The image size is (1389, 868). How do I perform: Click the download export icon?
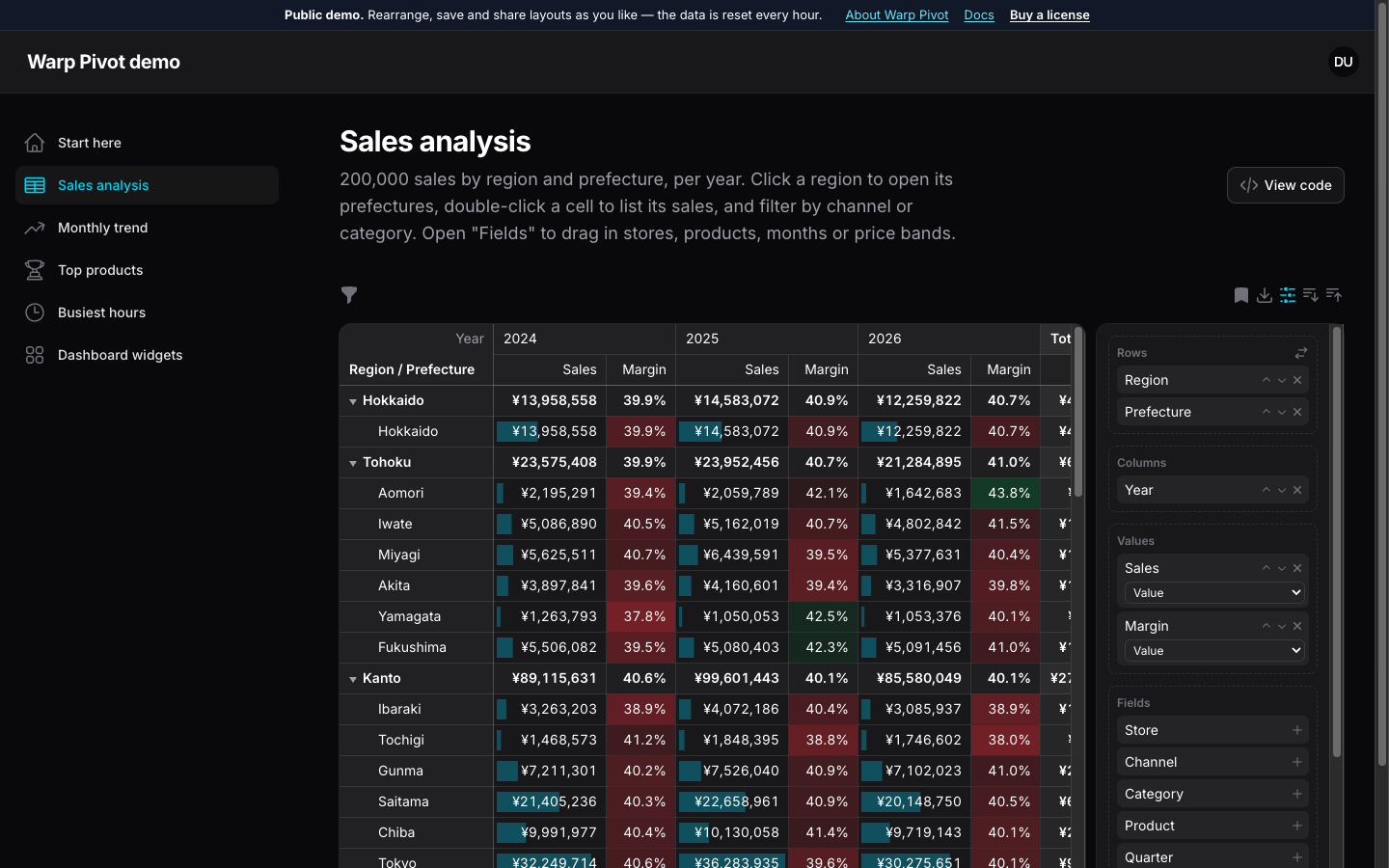(1265, 295)
